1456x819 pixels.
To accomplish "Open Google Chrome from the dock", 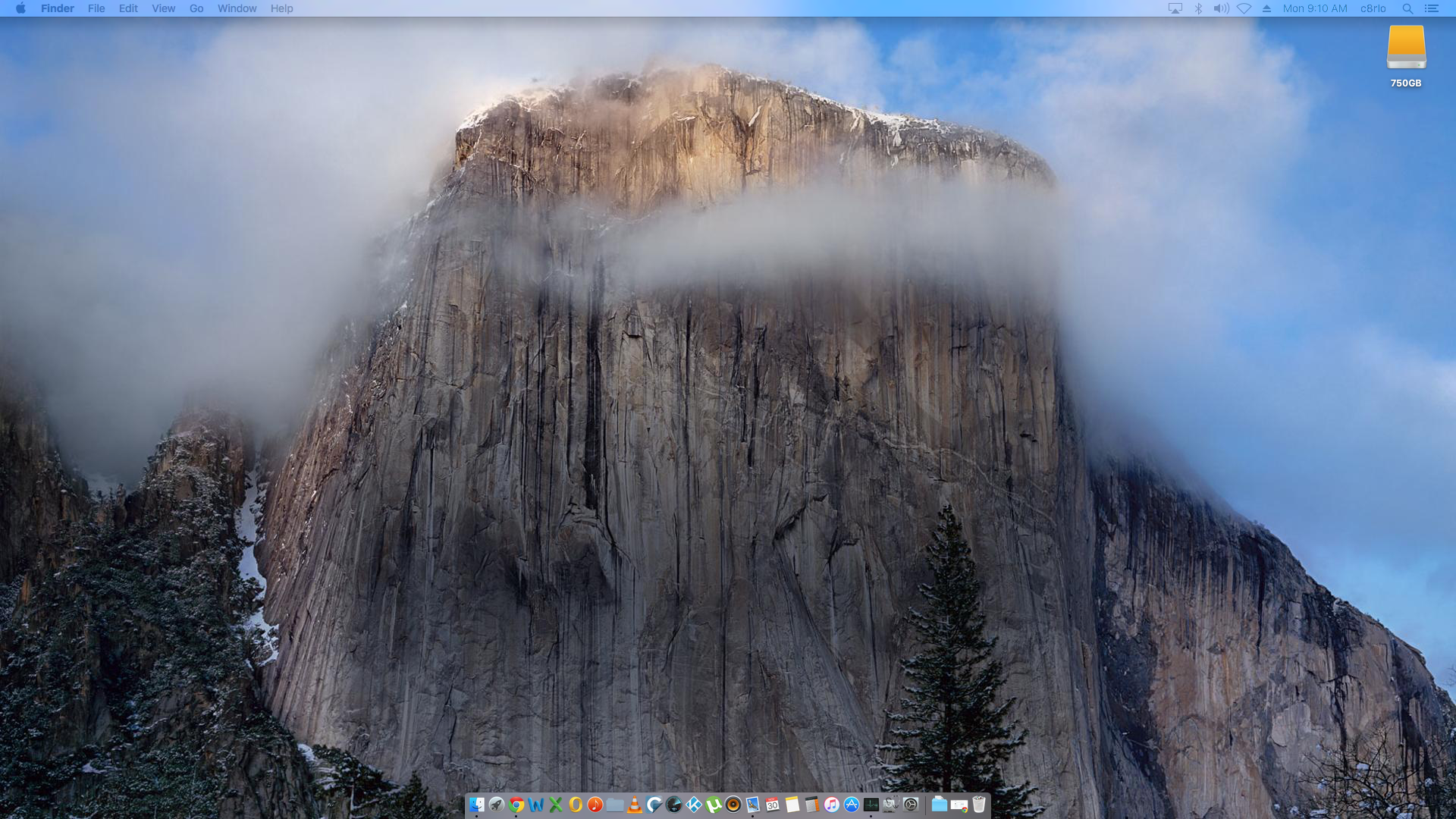I will [x=516, y=805].
